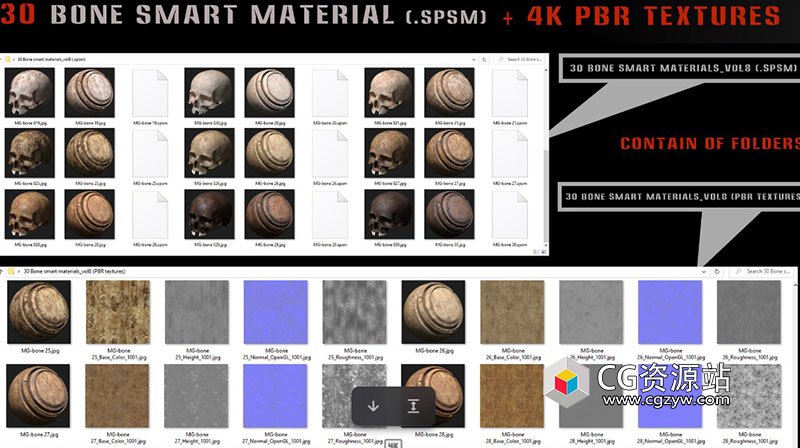The image size is (800, 448).
Task: Select the MG-bone 025.jpg skull thumbnail
Action: 30,153
